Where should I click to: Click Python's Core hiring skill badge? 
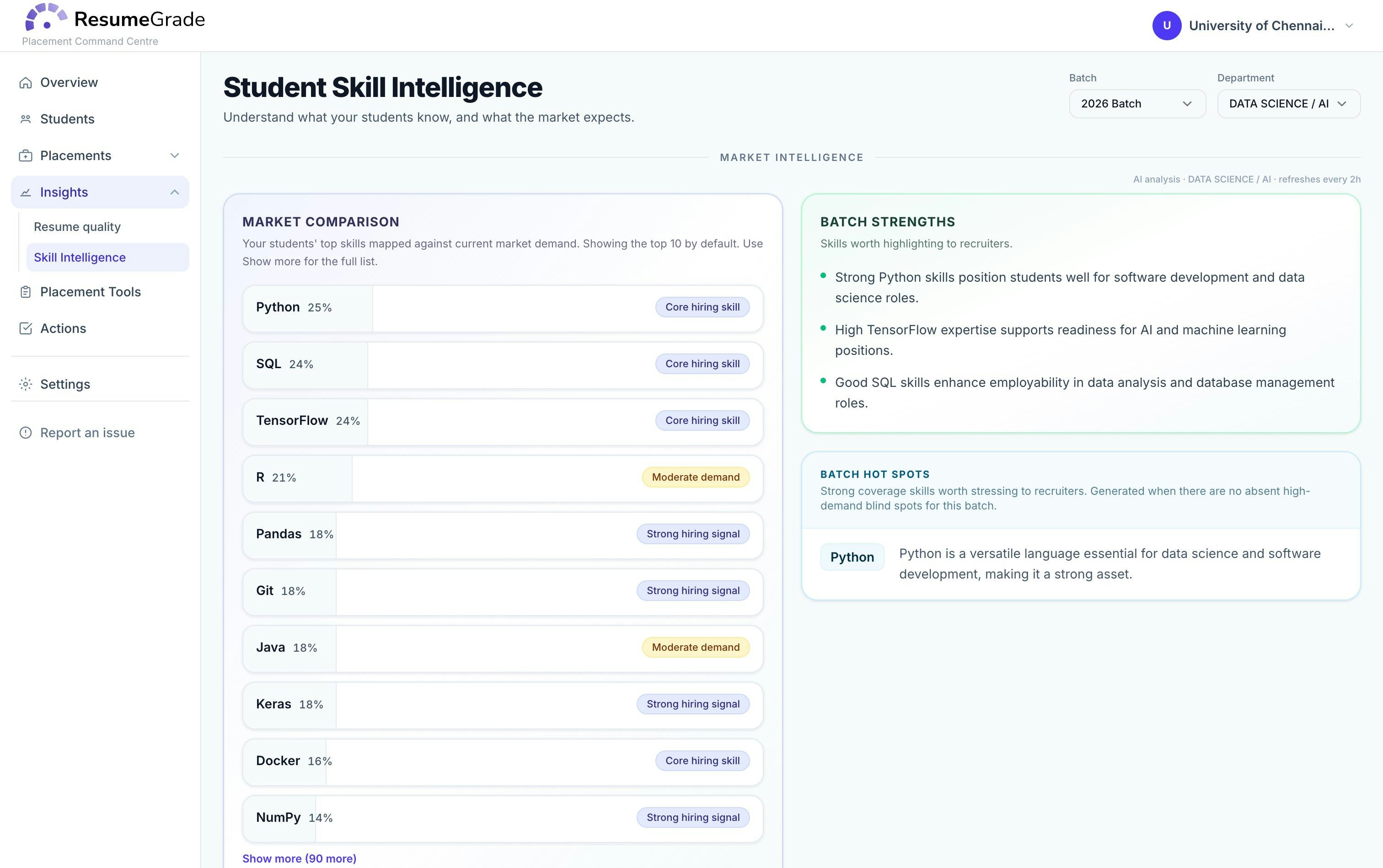[702, 307]
